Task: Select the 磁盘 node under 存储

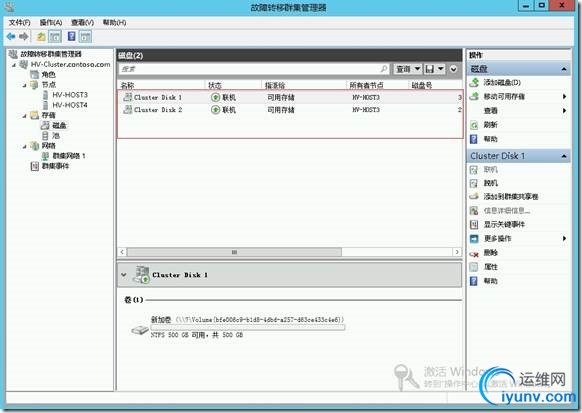Action: click(59, 125)
